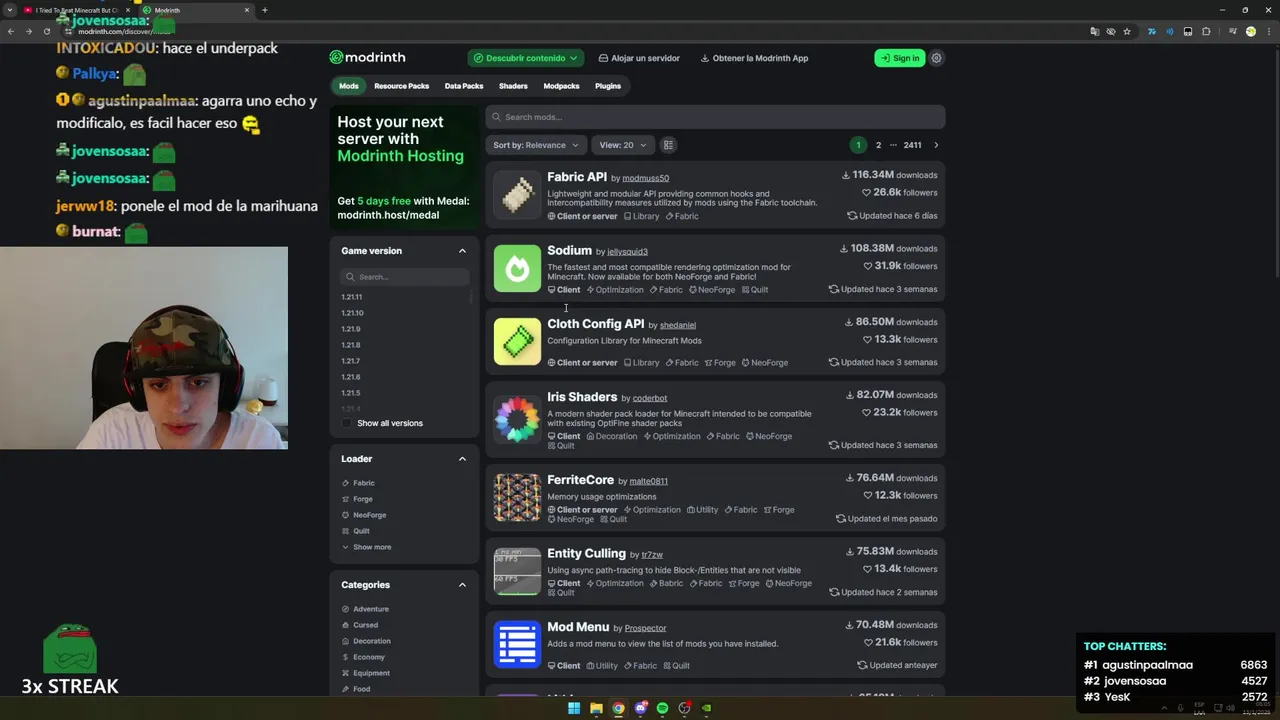Image resolution: width=1280 pixels, height=720 pixels.
Task: Open Descubrir contenido dropdown
Action: click(526, 58)
